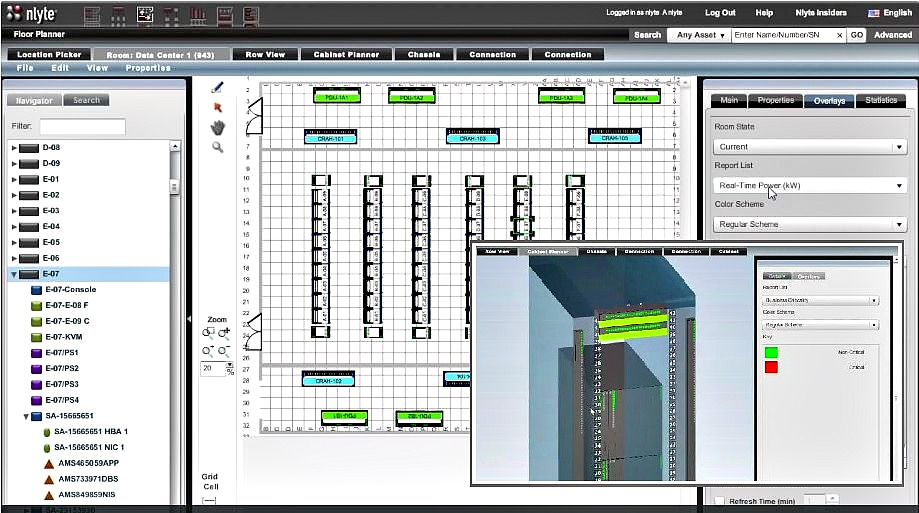Viewport: 919px width, 513px height.
Task: Click the PDU-1A1 unit on floor plan
Action: click(337, 97)
